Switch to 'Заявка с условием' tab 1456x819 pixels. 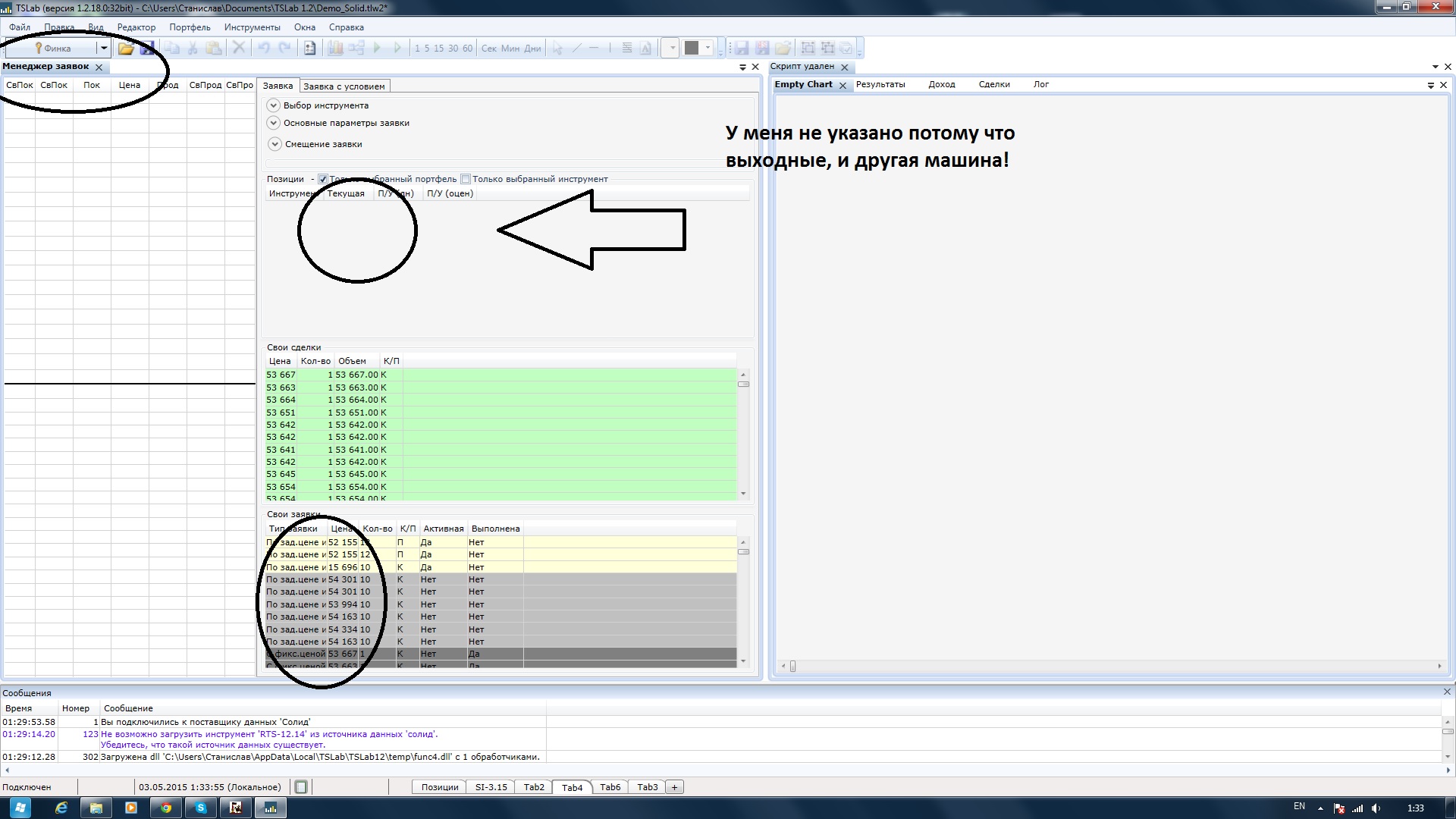[x=344, y=86]
